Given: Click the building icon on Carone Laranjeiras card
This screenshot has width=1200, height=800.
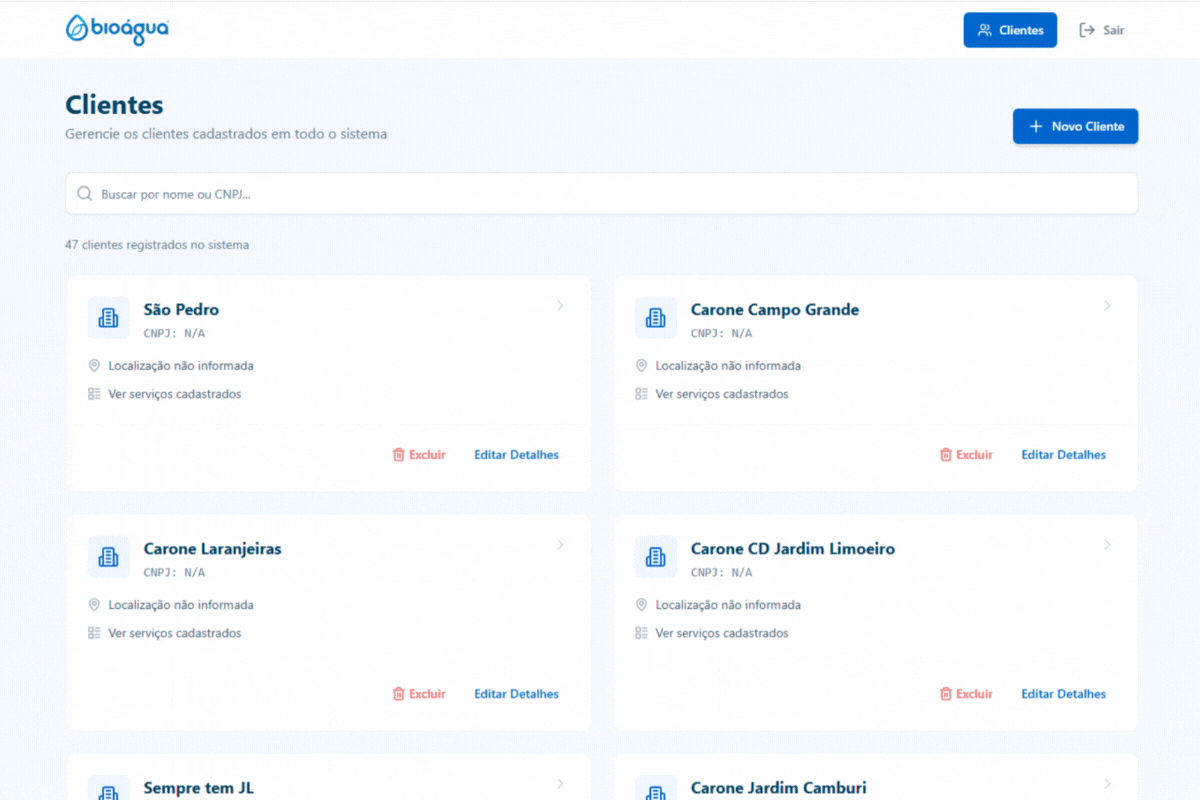Looking at the screenshot, I should coord(108,557).
